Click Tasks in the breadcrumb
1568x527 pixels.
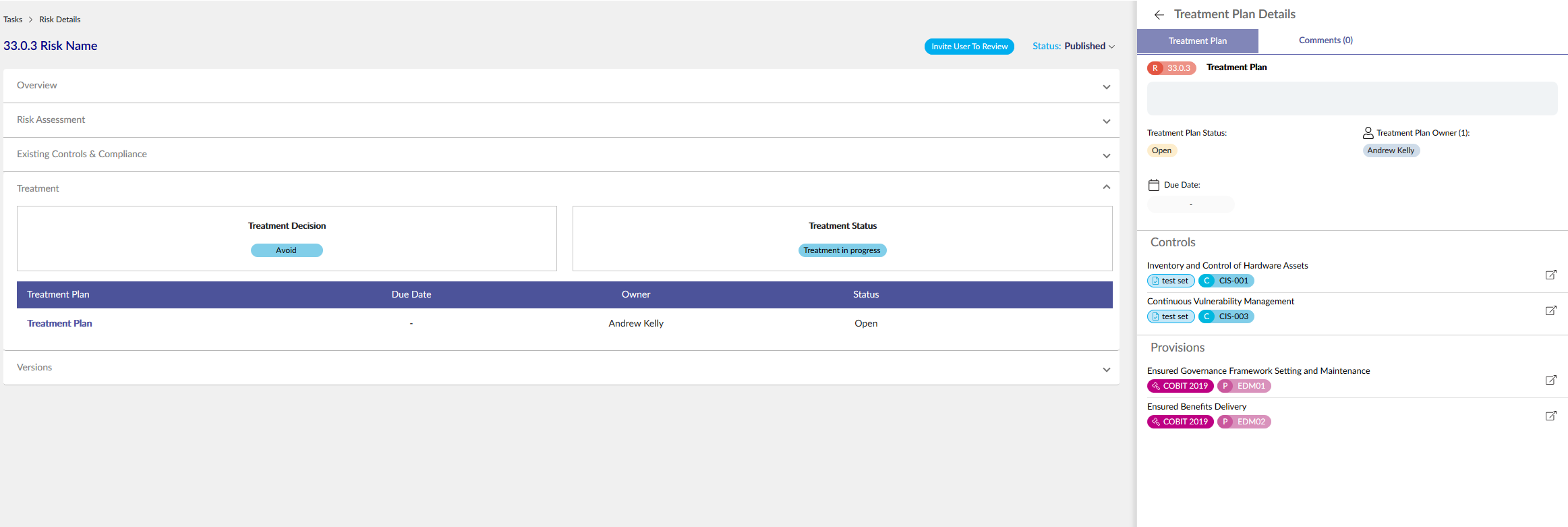click(13, 20)
